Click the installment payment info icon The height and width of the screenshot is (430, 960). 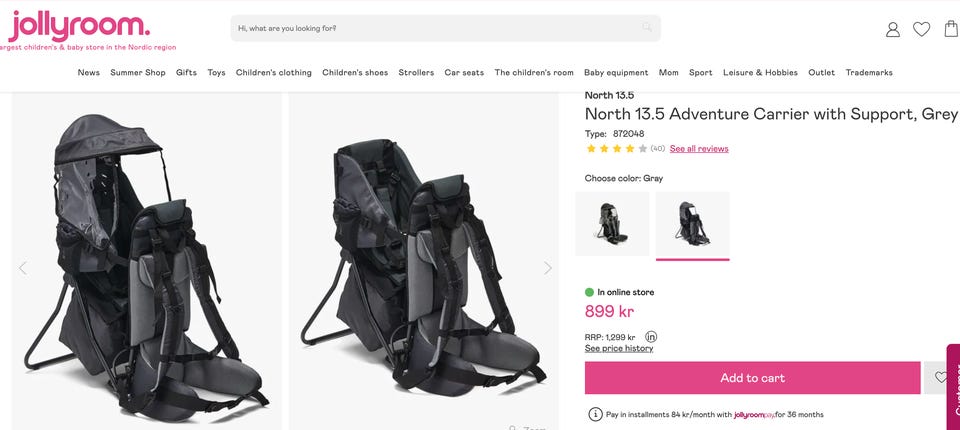point(595,414)
